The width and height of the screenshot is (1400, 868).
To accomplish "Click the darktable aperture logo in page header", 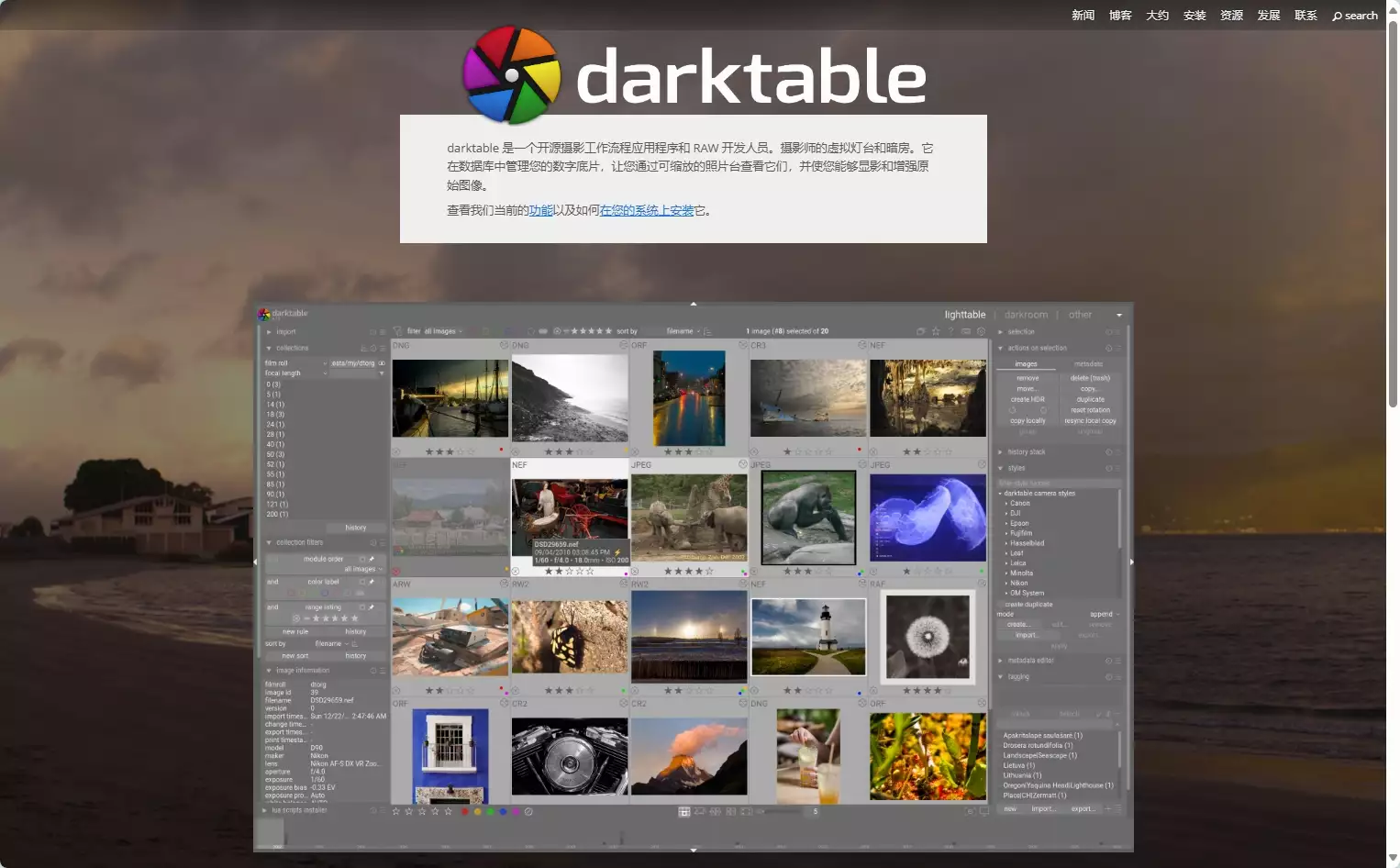I will pyautogui.click(x=512, y=74).
